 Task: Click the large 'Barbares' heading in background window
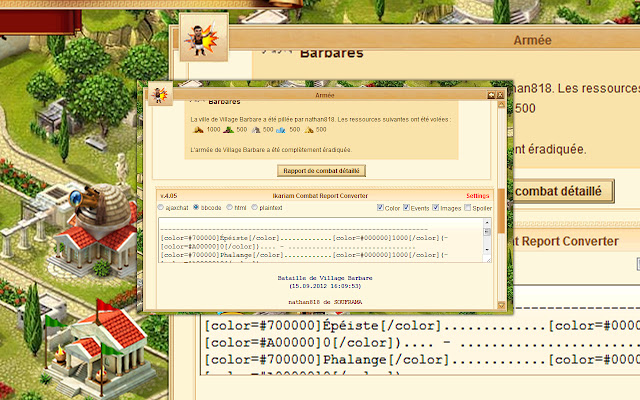331,53
